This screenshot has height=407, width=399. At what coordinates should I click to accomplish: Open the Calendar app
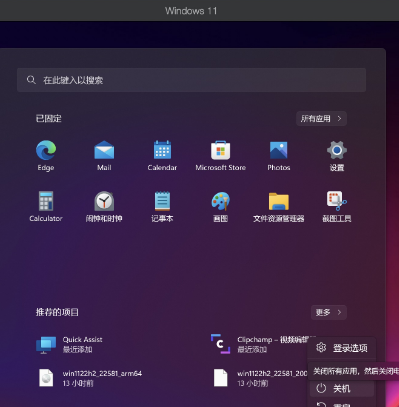pos(162,155)
